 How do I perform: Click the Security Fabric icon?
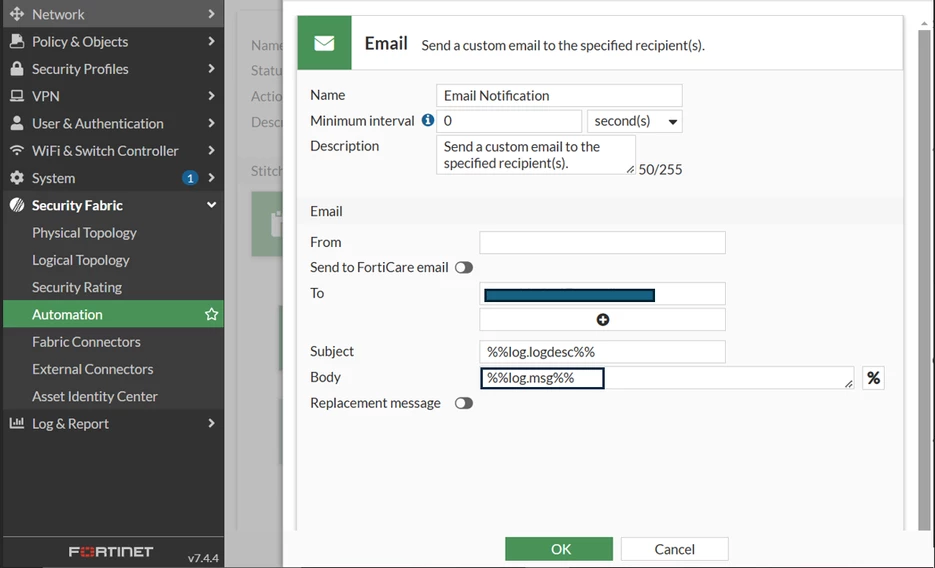17,205
